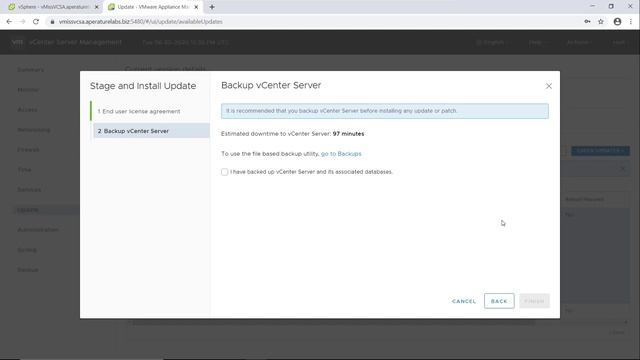640x360 pixels.
Task: Select the Update VMware Appliance Management tab
Action: 153,7
